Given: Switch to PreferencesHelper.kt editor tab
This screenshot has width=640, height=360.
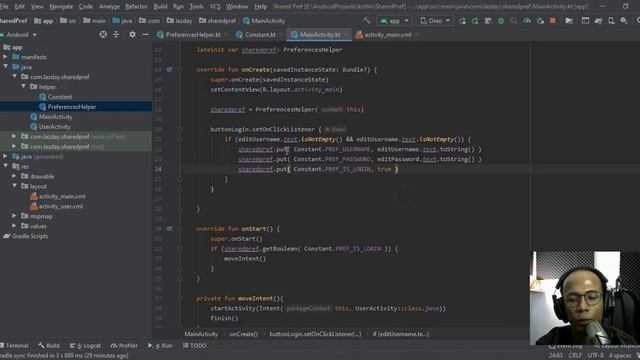Looking at the screenshot, I should point(193,35).
